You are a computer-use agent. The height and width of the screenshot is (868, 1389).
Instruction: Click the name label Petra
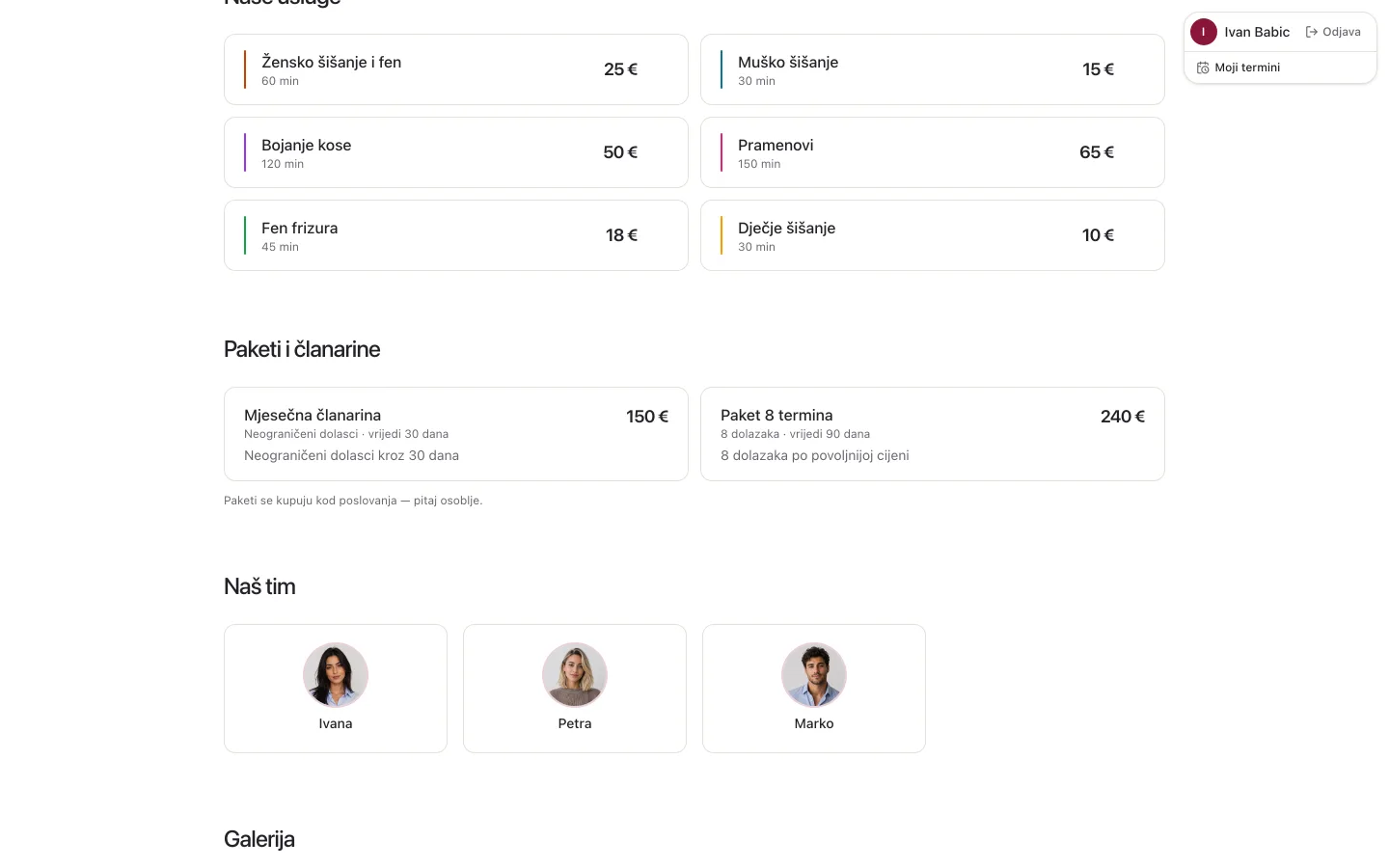[x=575, y=723]
